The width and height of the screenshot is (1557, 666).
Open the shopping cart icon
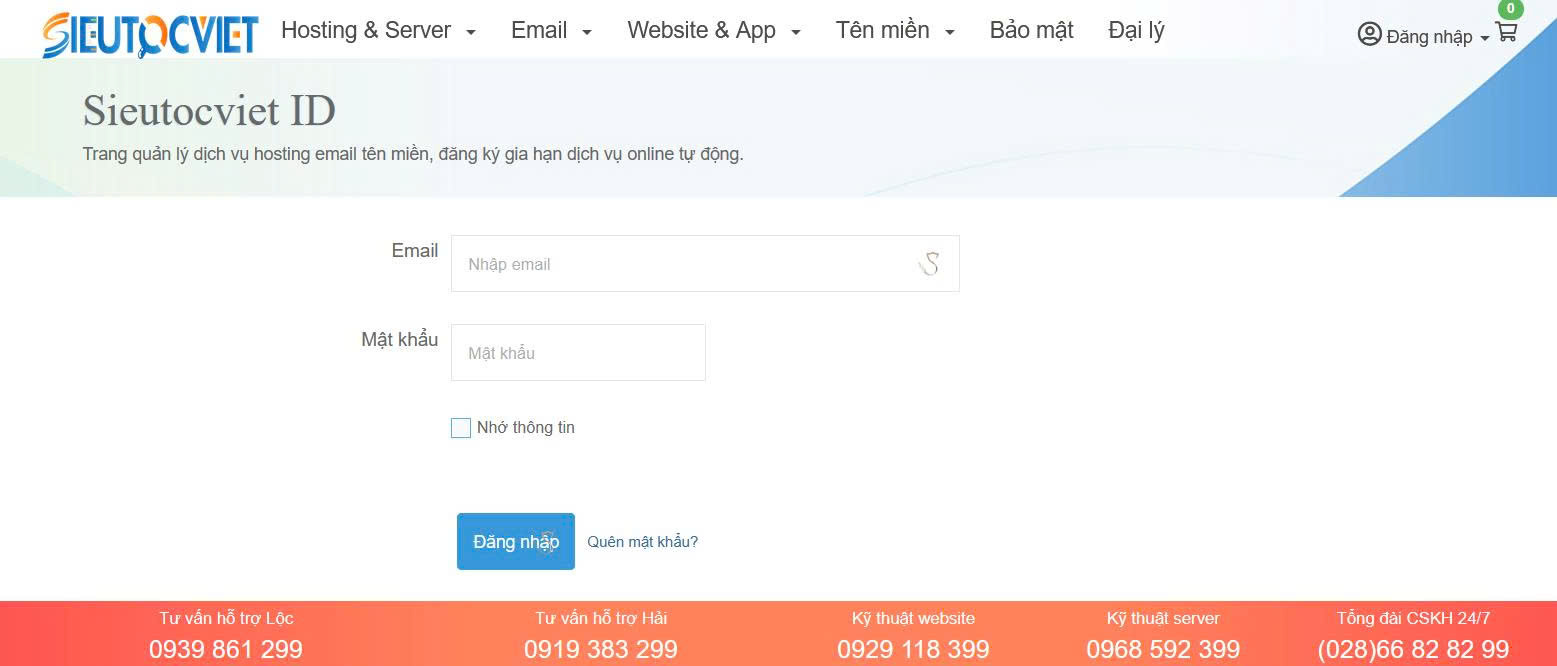(1507, 32)
